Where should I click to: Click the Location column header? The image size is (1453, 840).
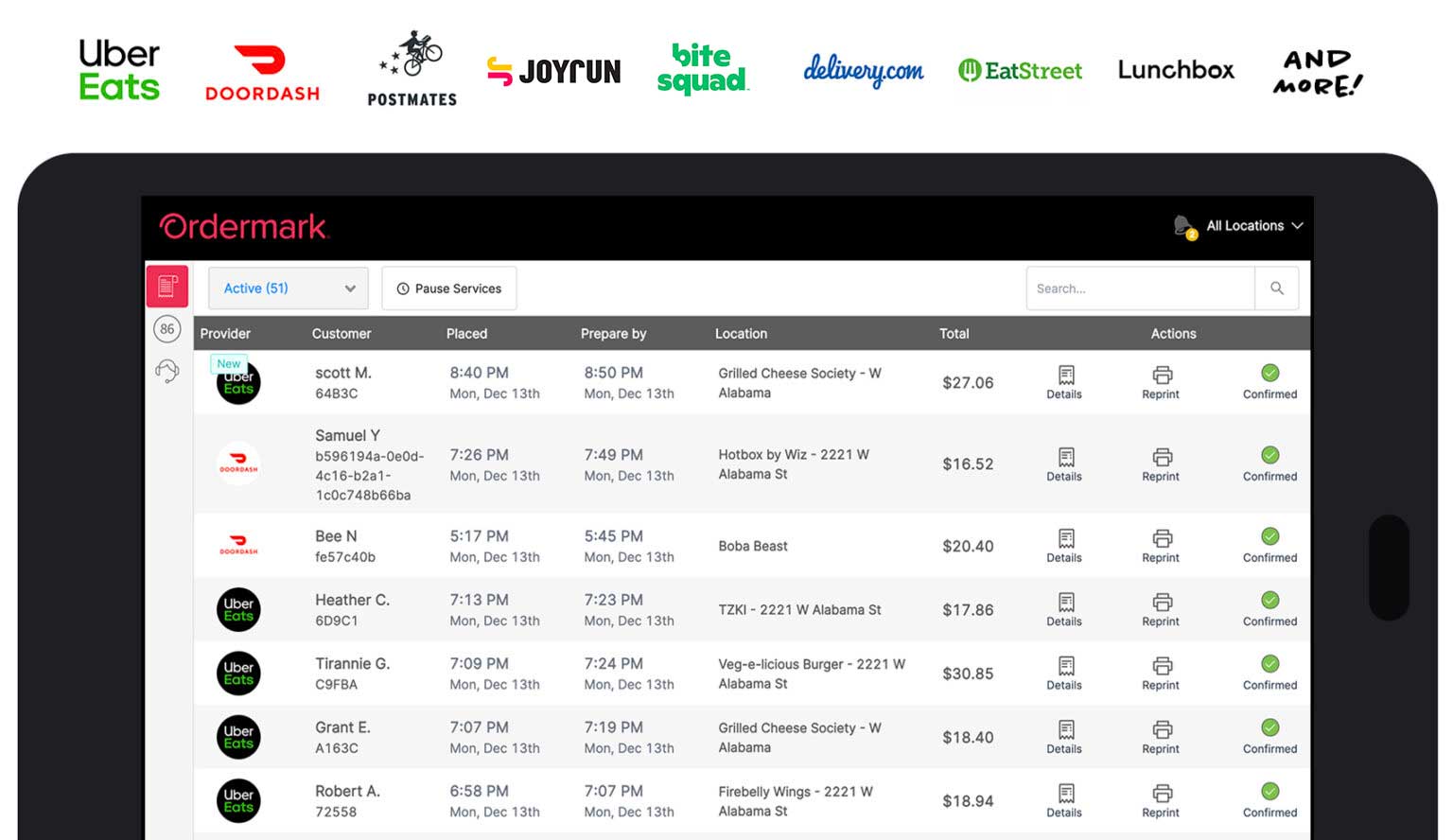coord(742,334)
